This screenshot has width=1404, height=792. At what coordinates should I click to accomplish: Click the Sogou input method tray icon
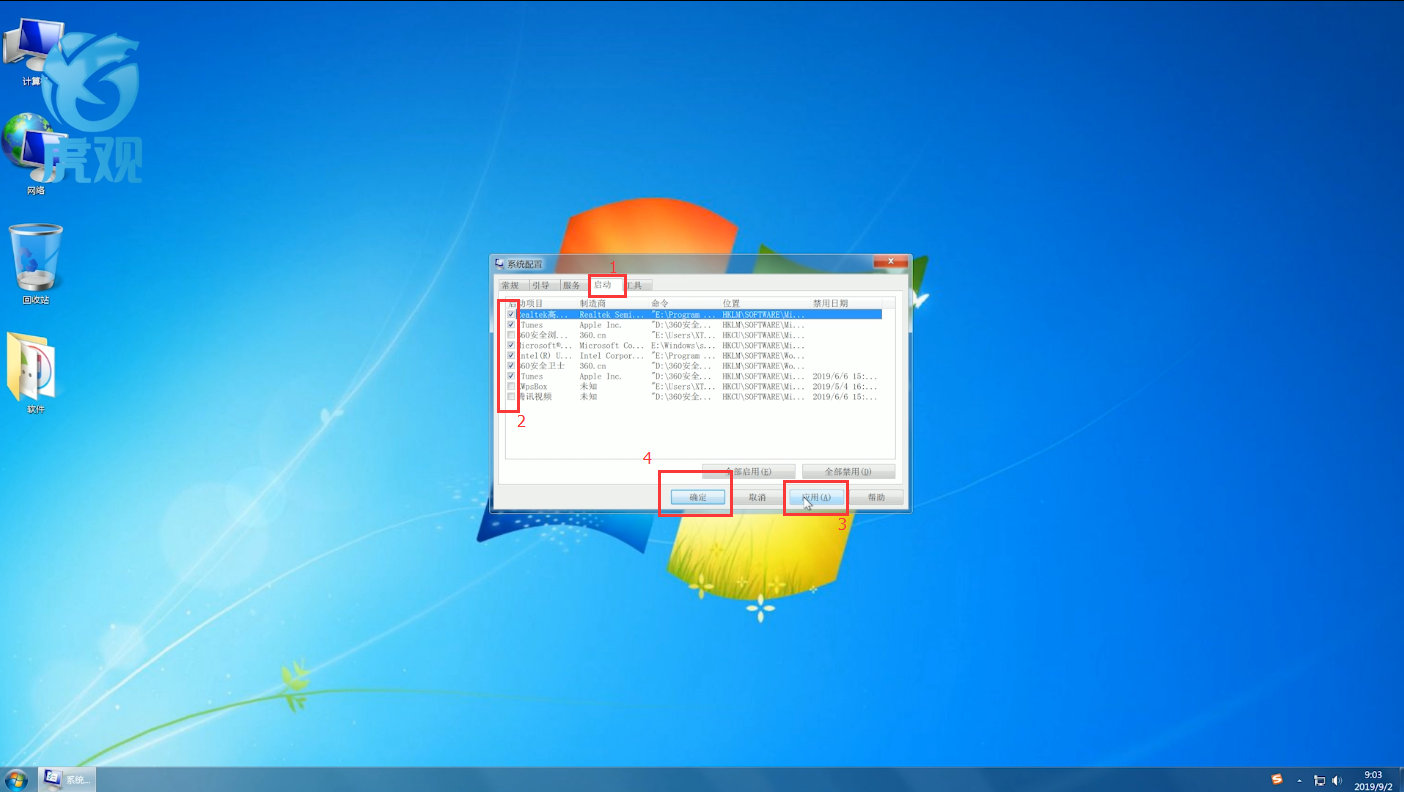pos(1277,779)
